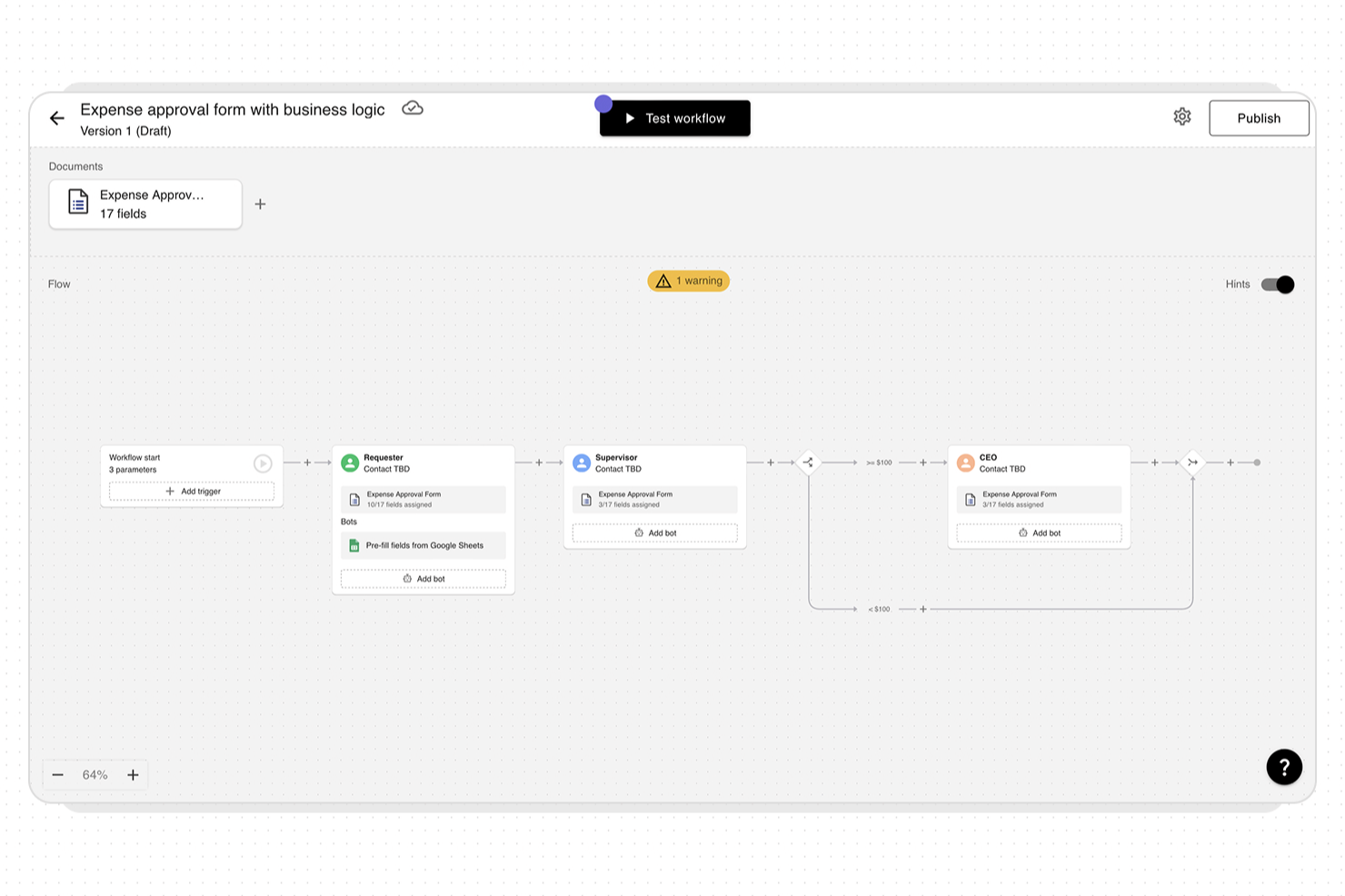Add bot to the Supervisor step
This screenshot has width=1345, height=896.
[x=654, y=533]
